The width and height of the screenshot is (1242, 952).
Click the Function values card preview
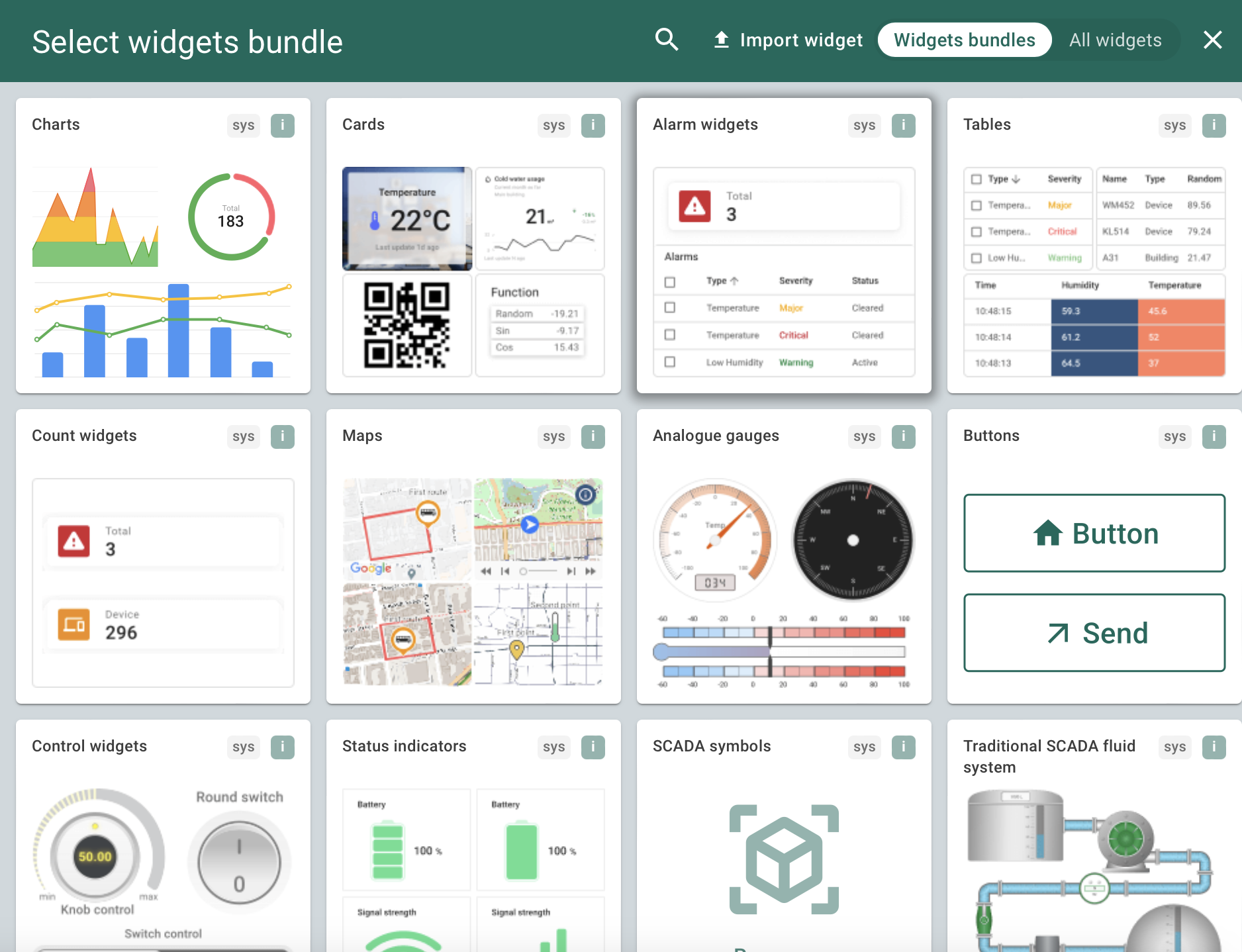tap(540, 325)
